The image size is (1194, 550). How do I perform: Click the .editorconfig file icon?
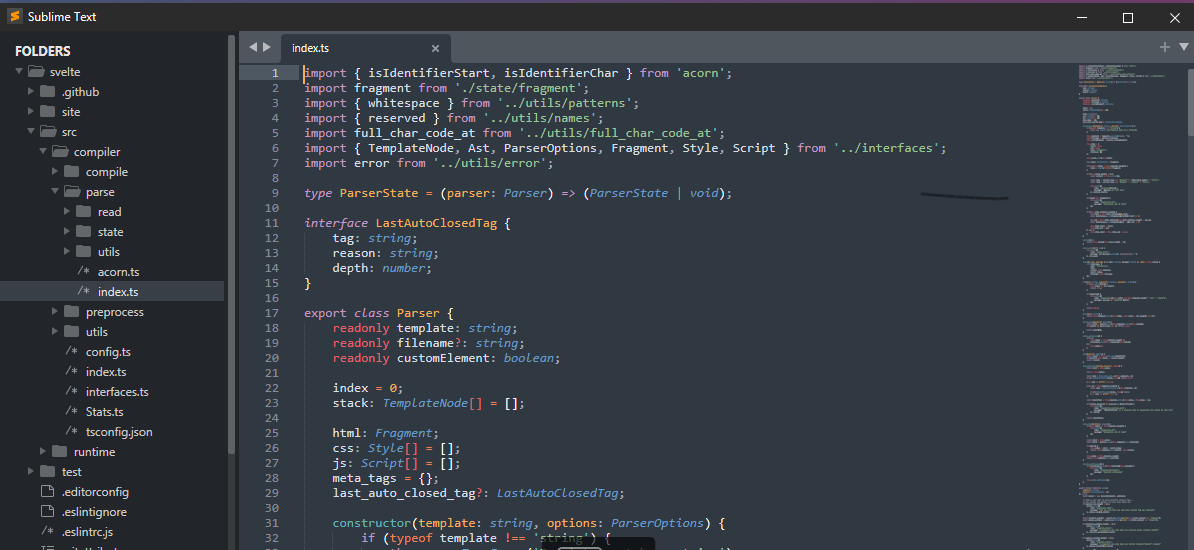coord(47,492)
